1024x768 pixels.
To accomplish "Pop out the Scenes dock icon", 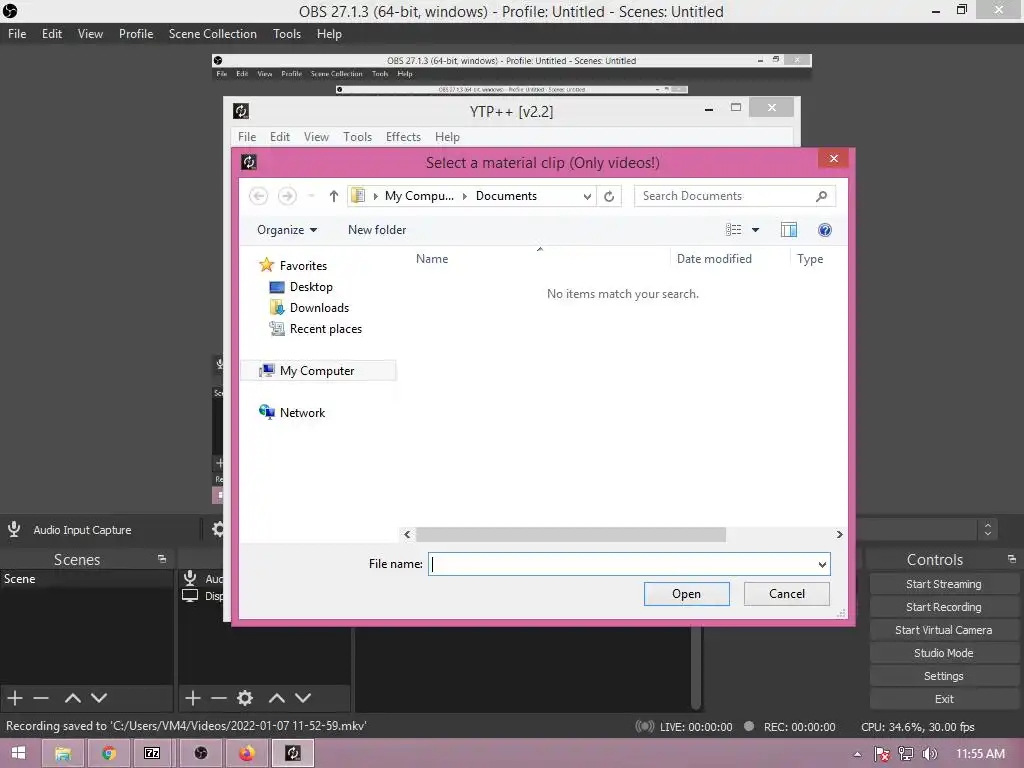I will (x=162, y=559).
